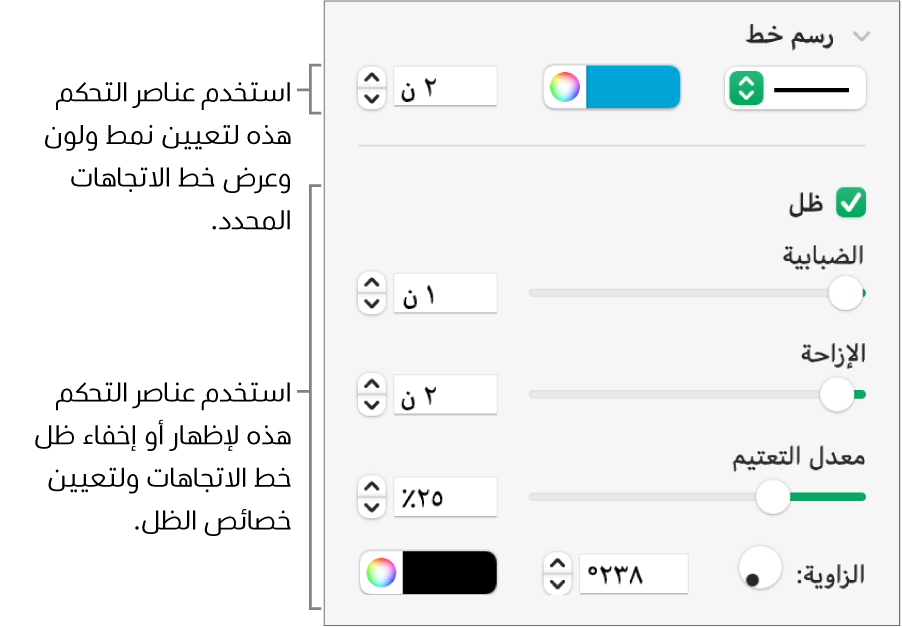Open the color wheel for line color
Viewport: 902px width, 627px height.
[565, 88]
